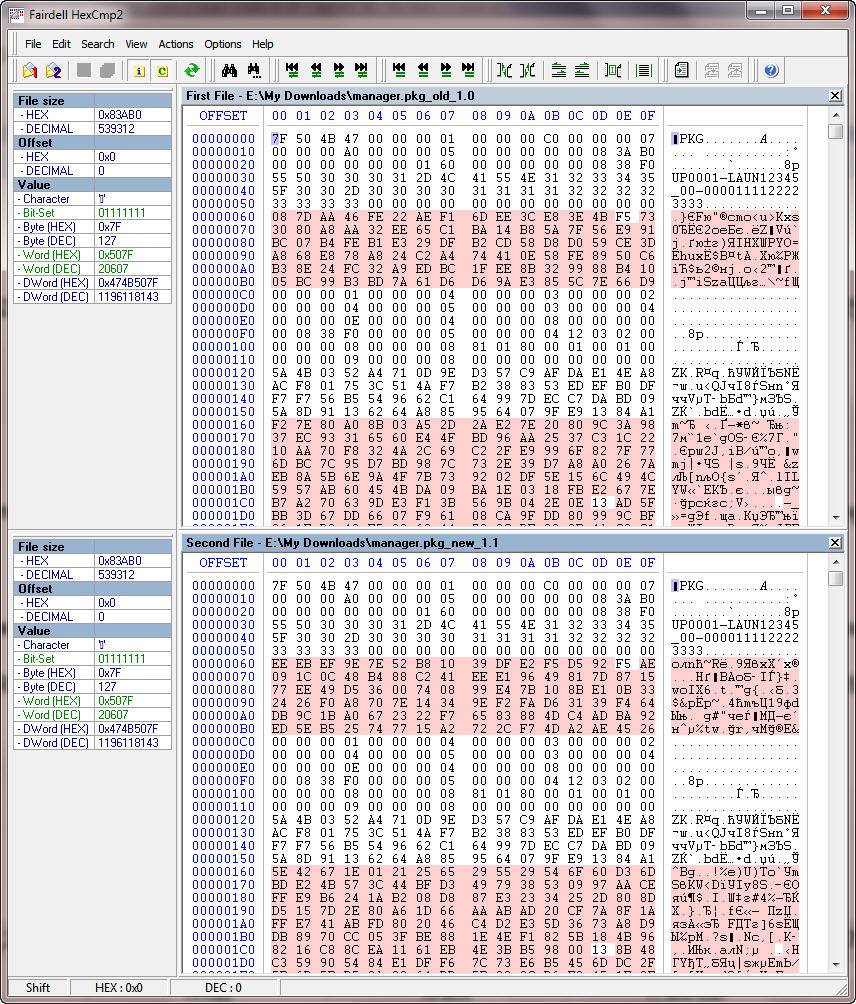Click status bar 'DEC : 0' field

pyautogui.click(x=223, y=987)
